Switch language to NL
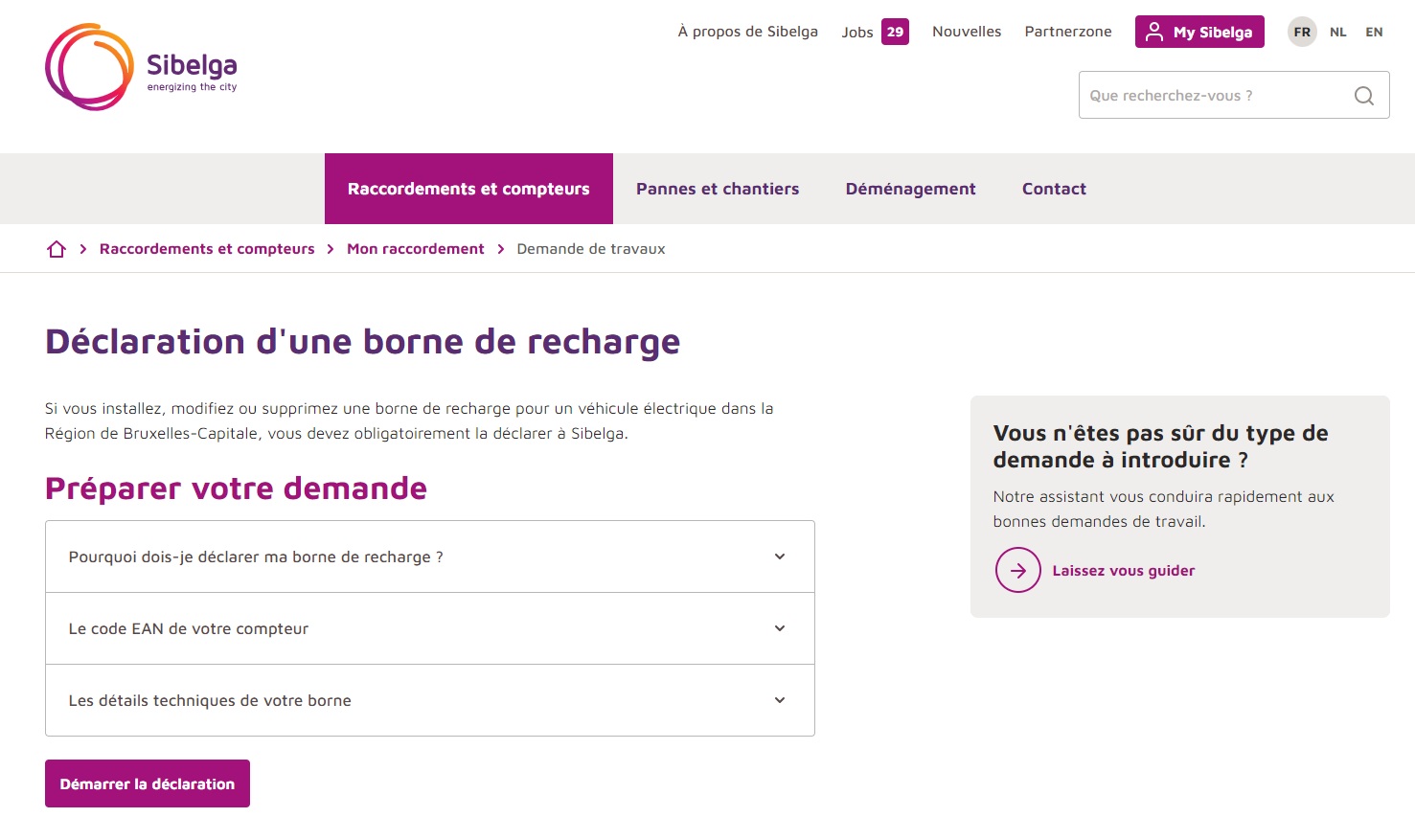1415x840 pixels. point(1338,32)
